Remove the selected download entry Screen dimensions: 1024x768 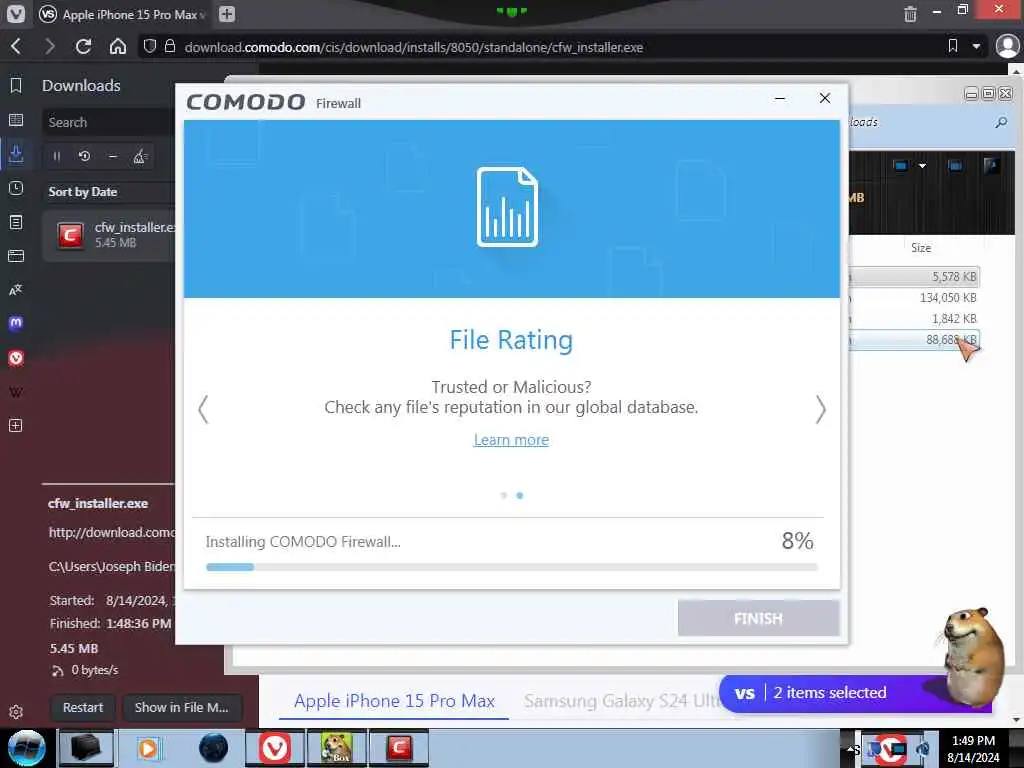[112, 156]
